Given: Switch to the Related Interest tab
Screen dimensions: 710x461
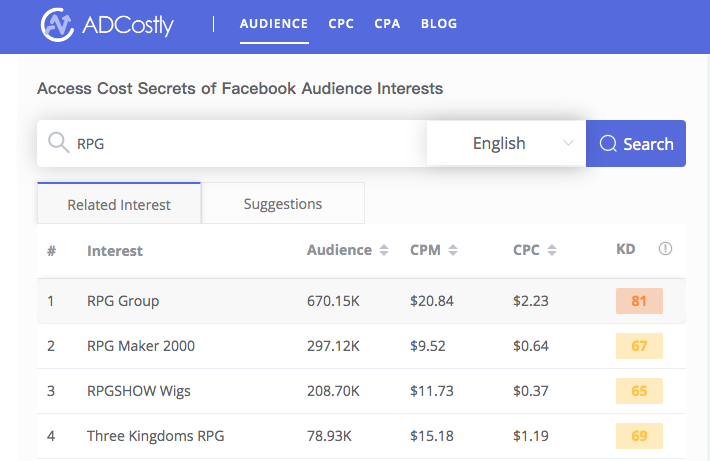Looking at the screenshot, I should pyautogui.click(x=119, y=204).
